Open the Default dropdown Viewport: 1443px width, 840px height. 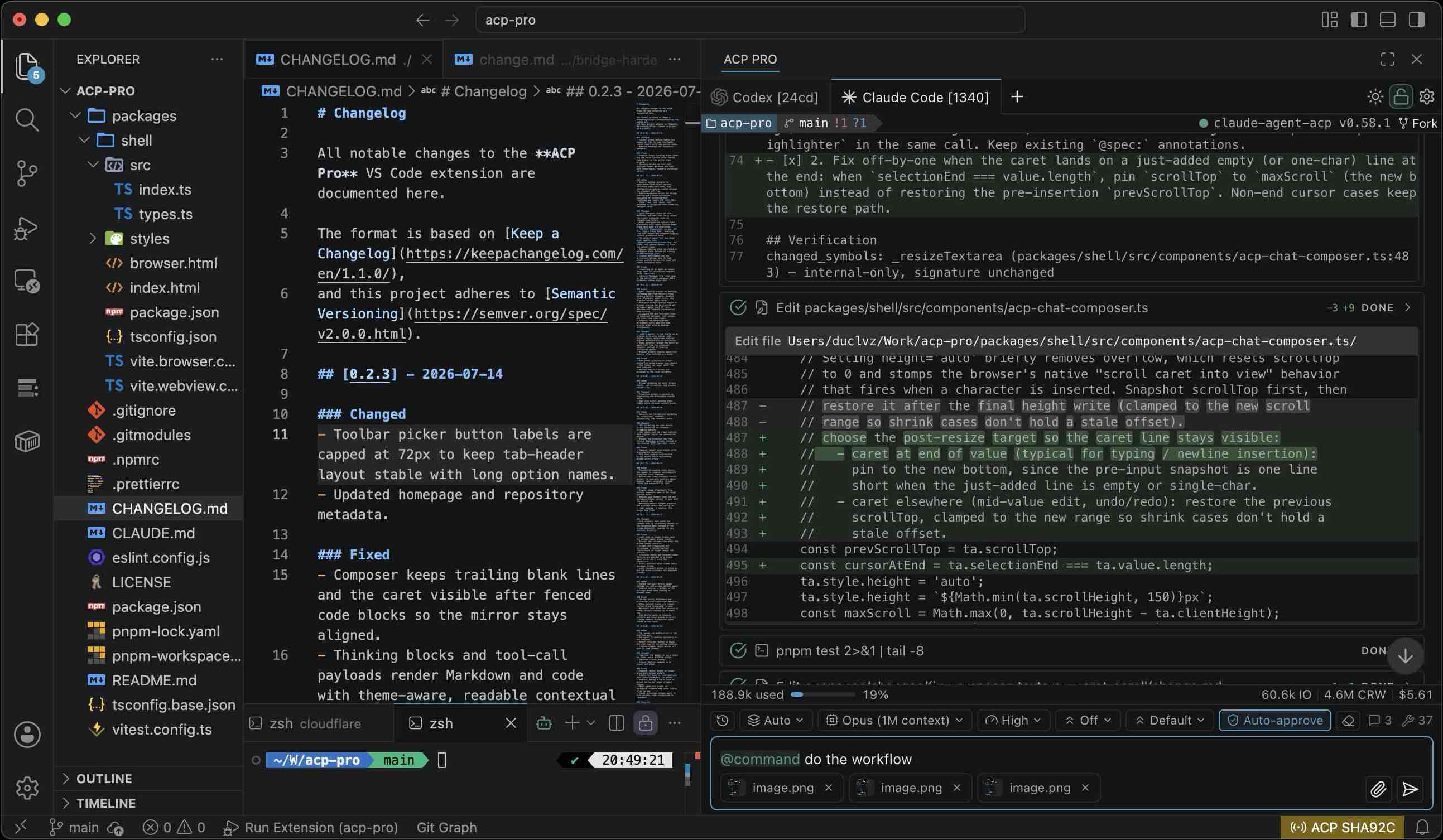pos(1169,721)
